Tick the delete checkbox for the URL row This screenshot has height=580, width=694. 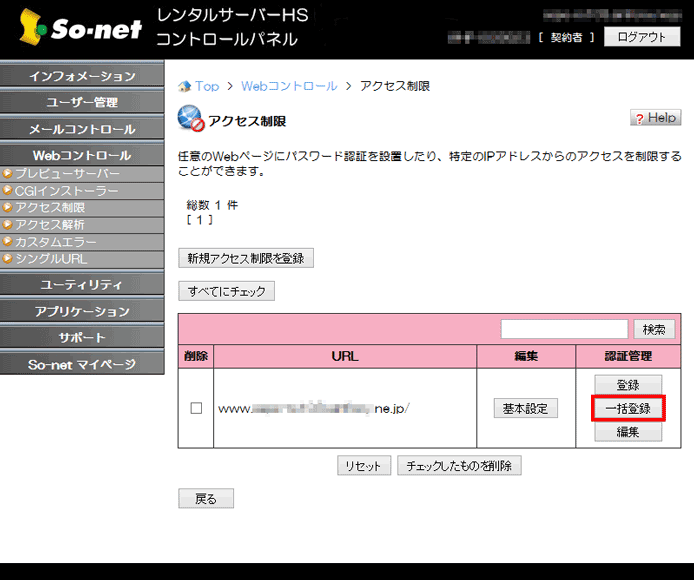pyautogui.click(x=196, y=408)
